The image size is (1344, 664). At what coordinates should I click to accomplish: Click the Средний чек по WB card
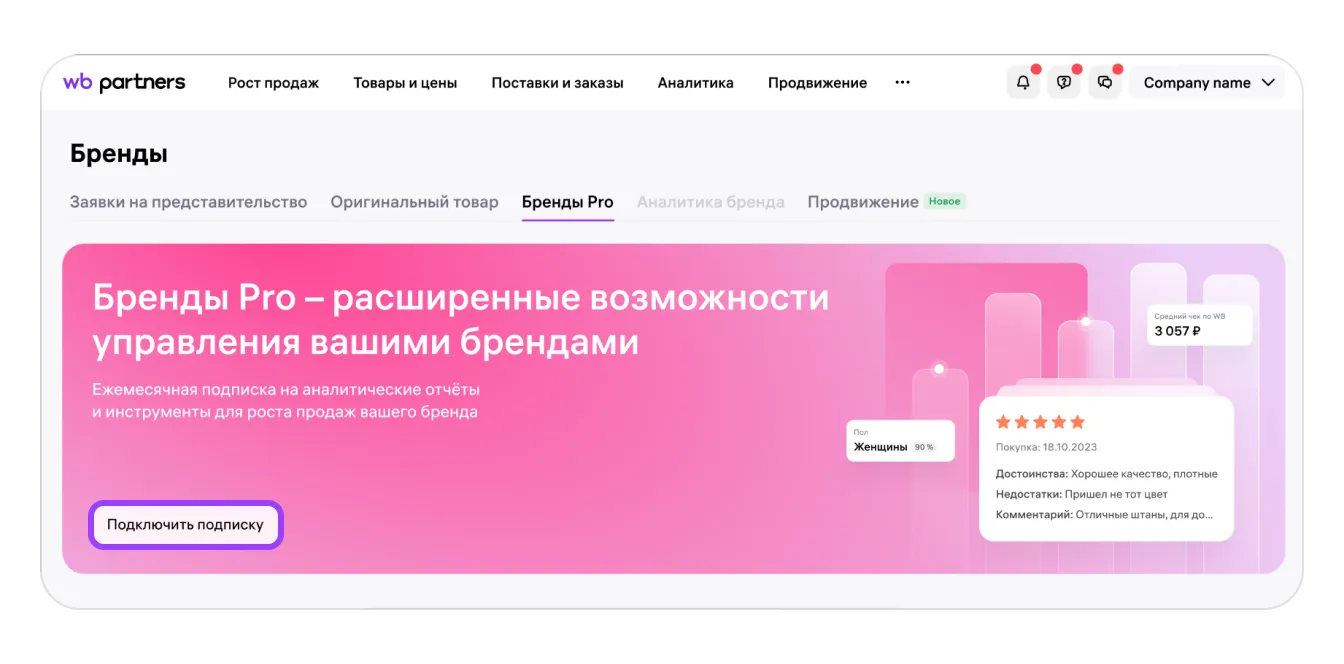point(1198,325)
